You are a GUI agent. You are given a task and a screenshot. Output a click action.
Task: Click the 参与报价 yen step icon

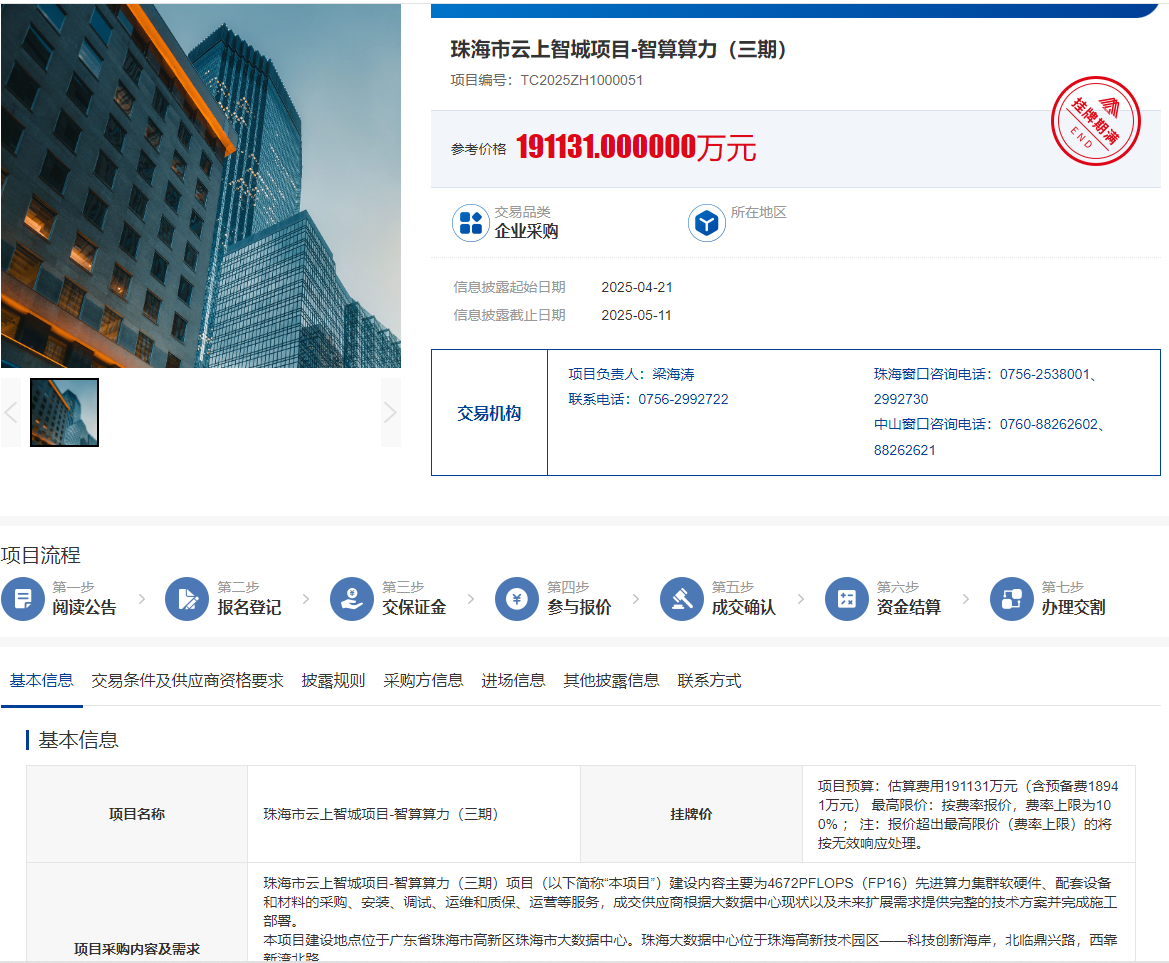(x=517, y=599)
